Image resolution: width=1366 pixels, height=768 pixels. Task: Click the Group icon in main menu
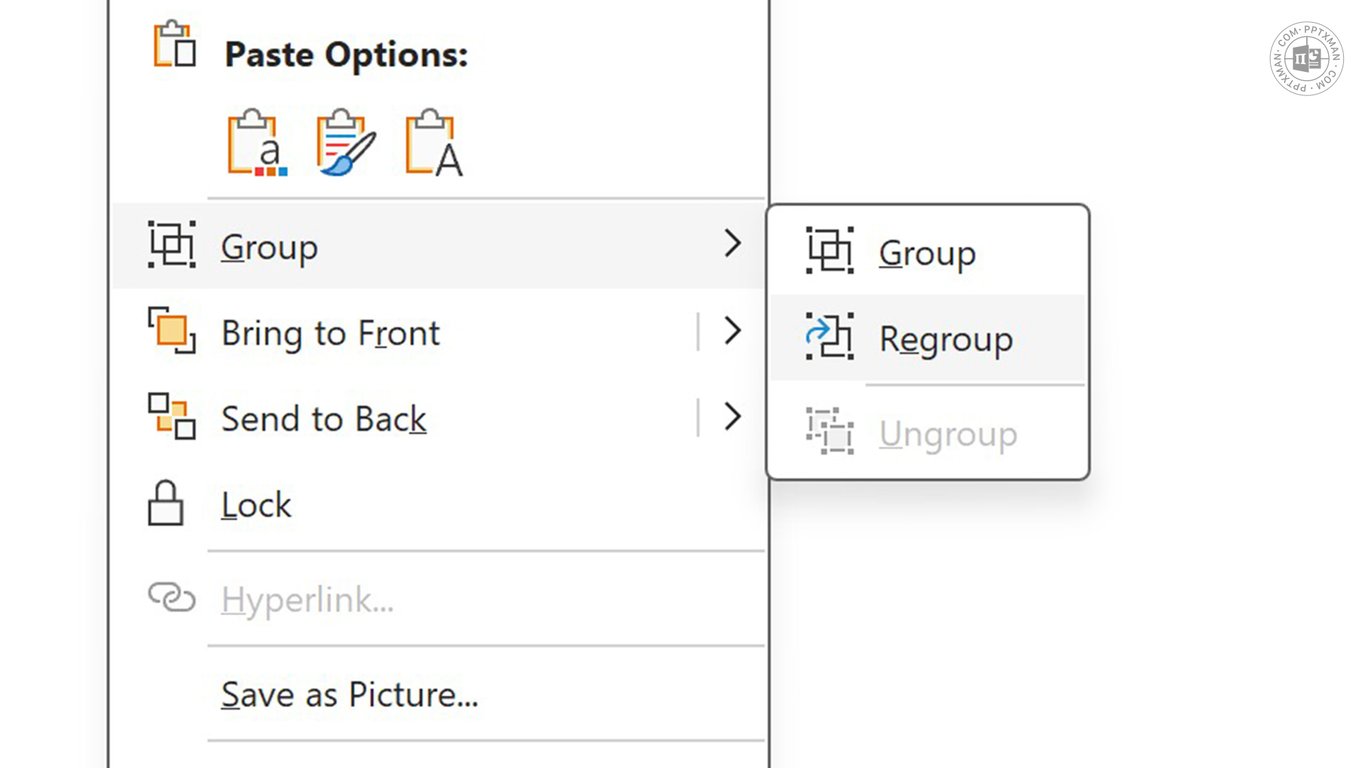(x=171, y=245)
